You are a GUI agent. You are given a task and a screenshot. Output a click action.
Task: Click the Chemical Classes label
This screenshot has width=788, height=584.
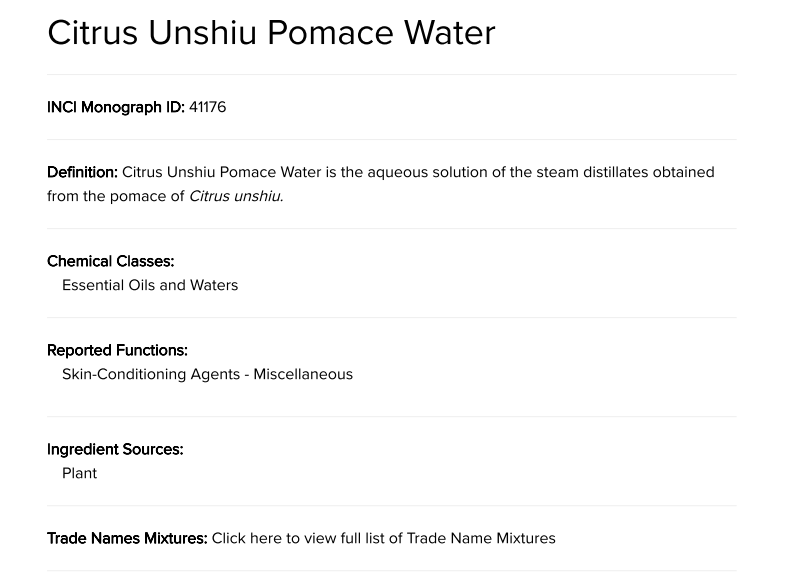110,261
